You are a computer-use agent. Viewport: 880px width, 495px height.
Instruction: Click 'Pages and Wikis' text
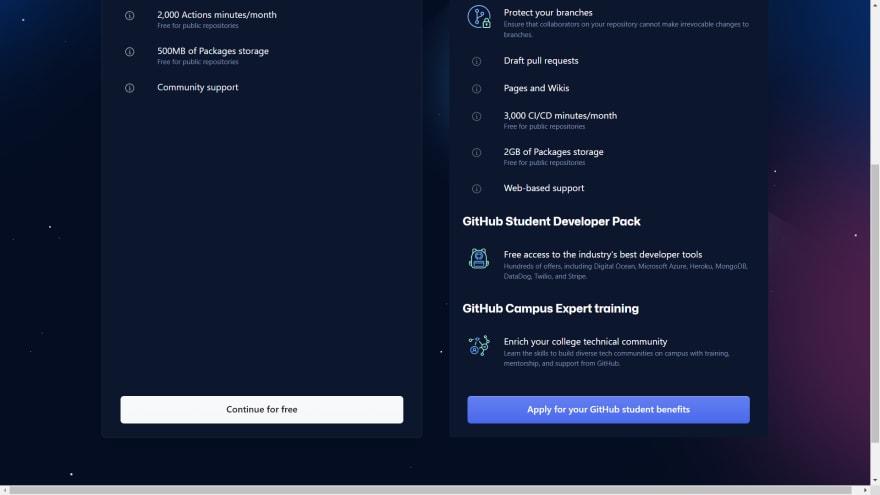[x=536, y=88]
